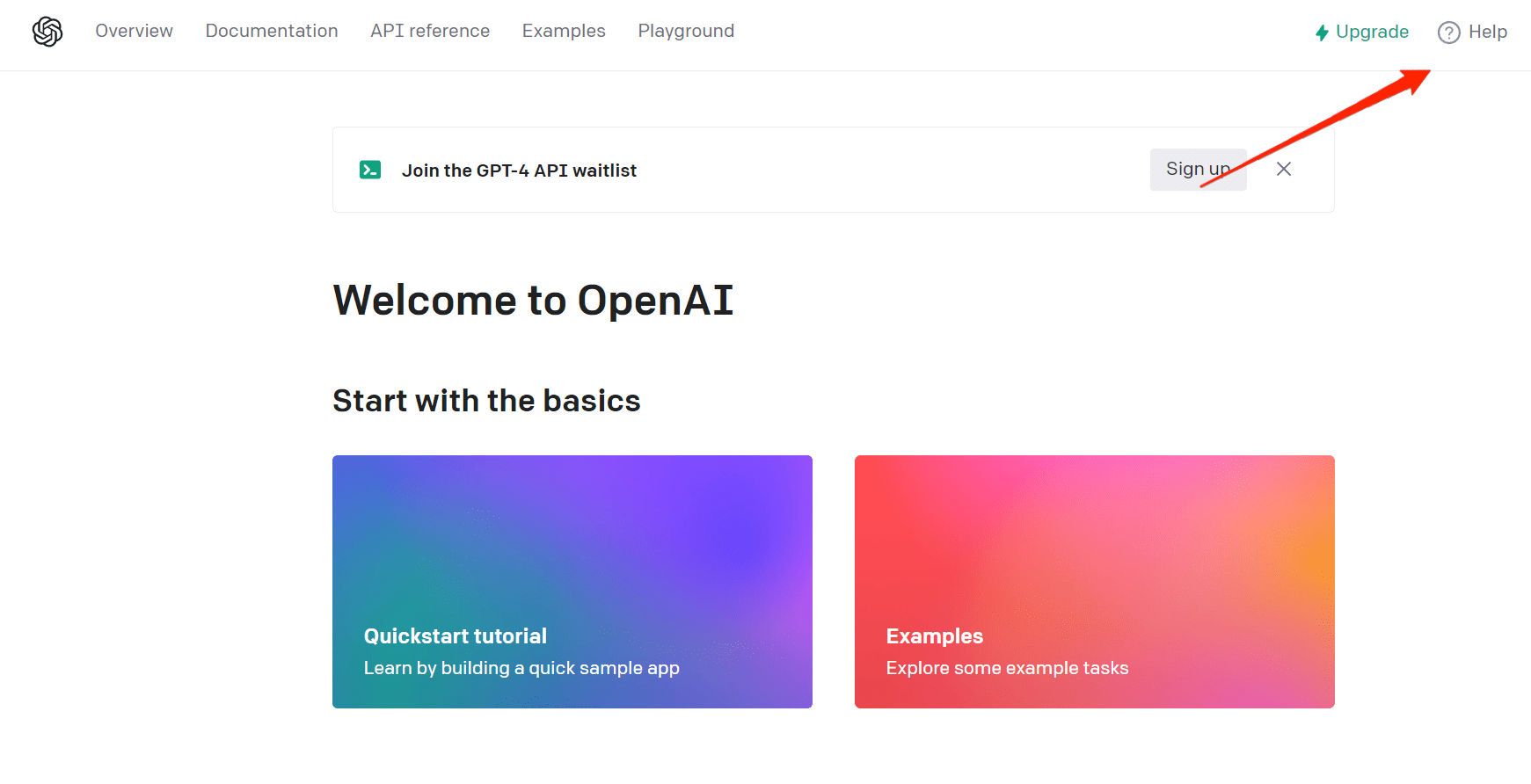
Task: Open the Overview nav item
Action: pos(134,31)
